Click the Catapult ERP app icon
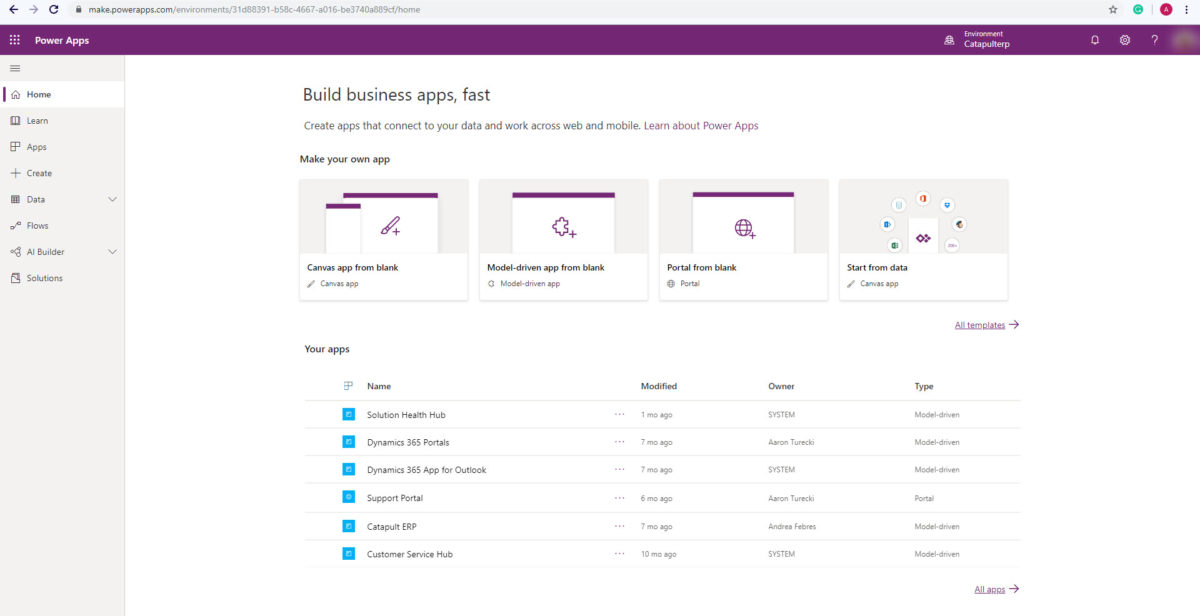This screenshot has height=616, width=1200. pos(349,526)
